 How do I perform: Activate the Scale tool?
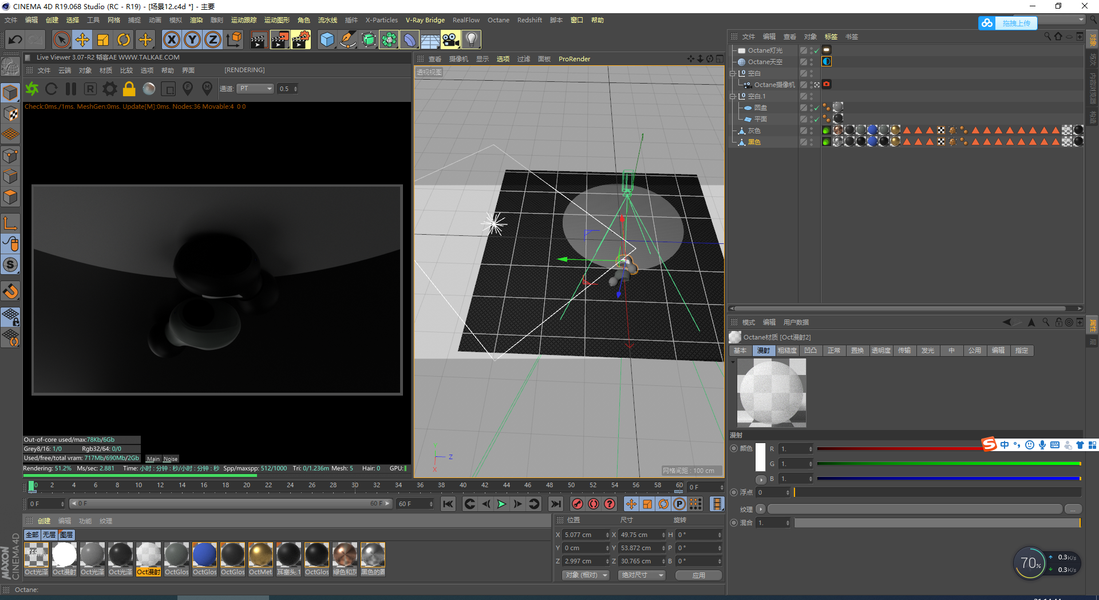click(103, 40)
